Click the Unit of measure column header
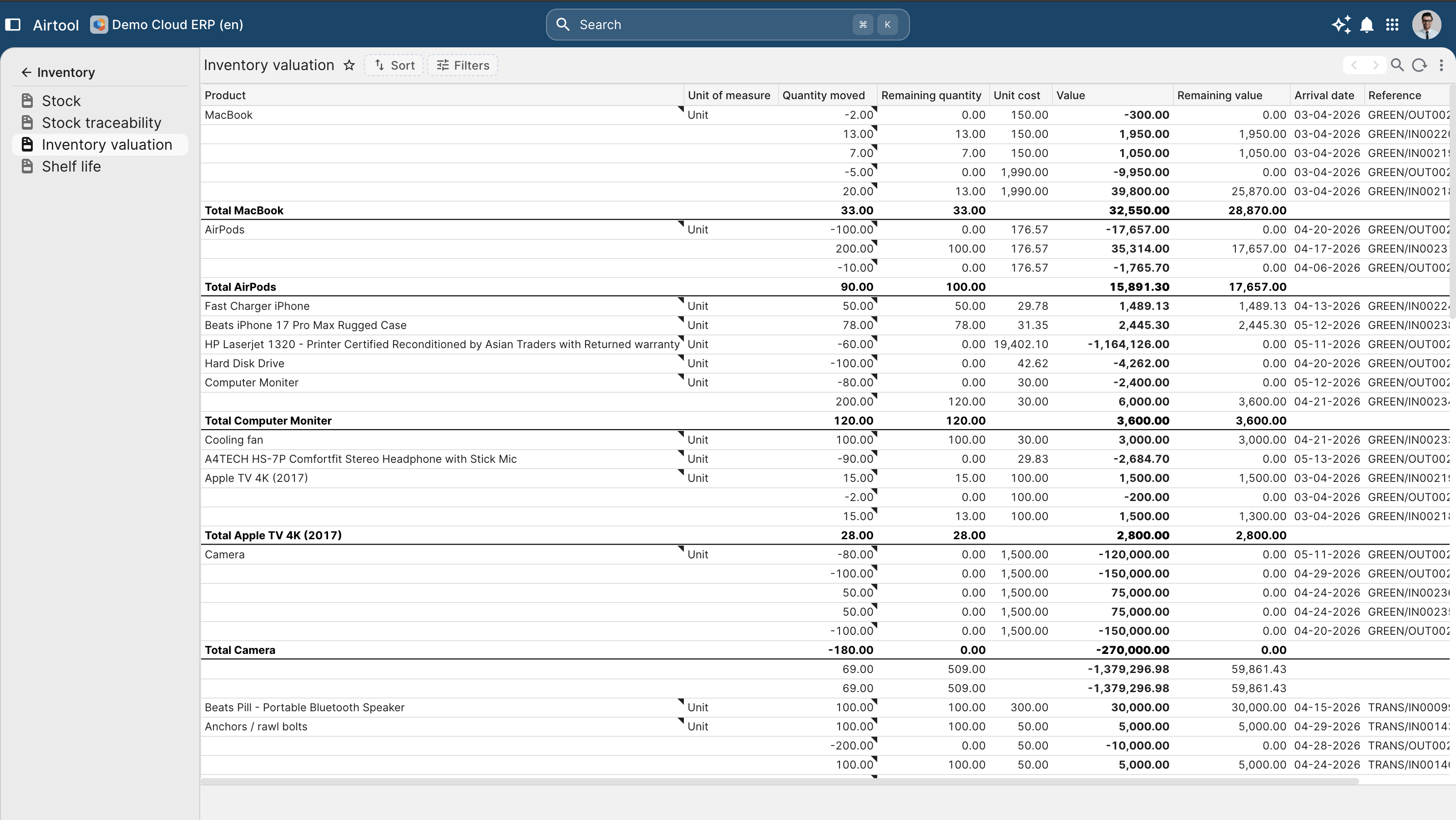1456x820 pixels. (x=730, y=95)
